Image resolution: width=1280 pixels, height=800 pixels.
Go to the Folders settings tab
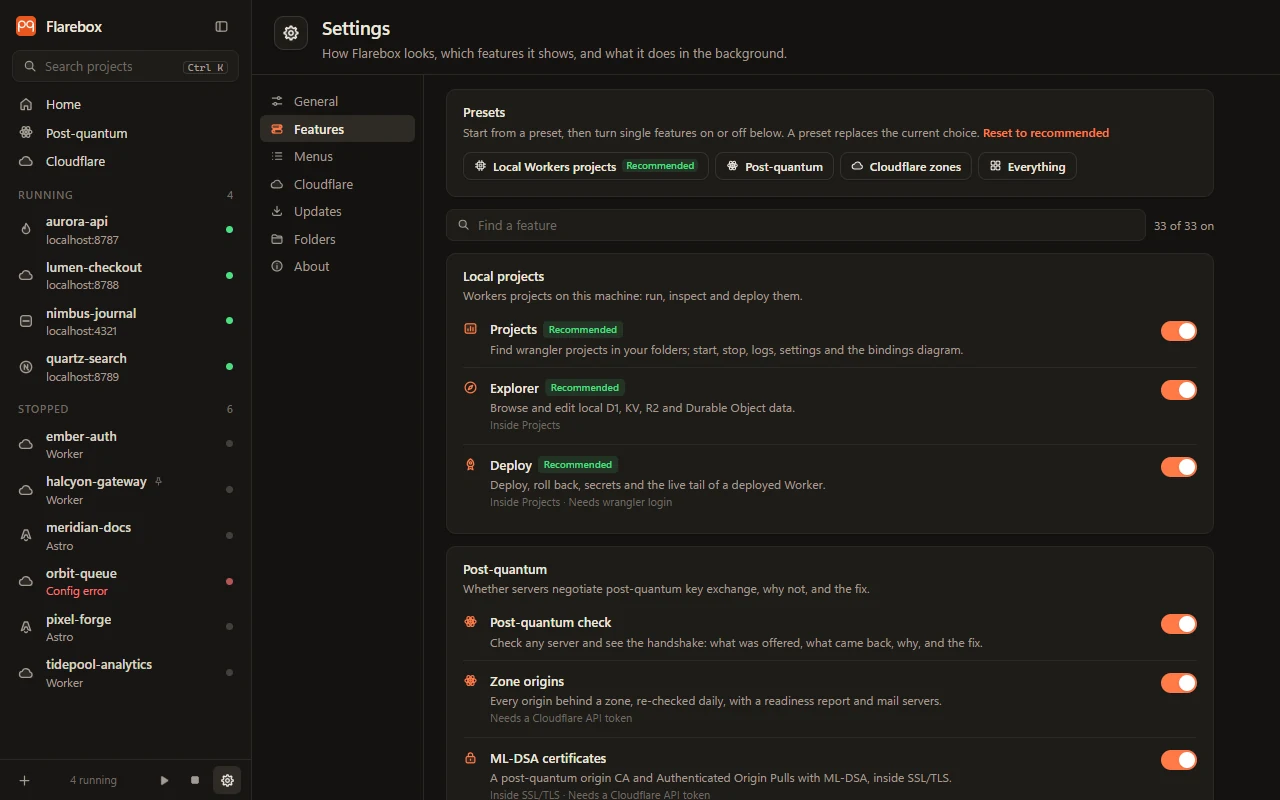(337, 239)
